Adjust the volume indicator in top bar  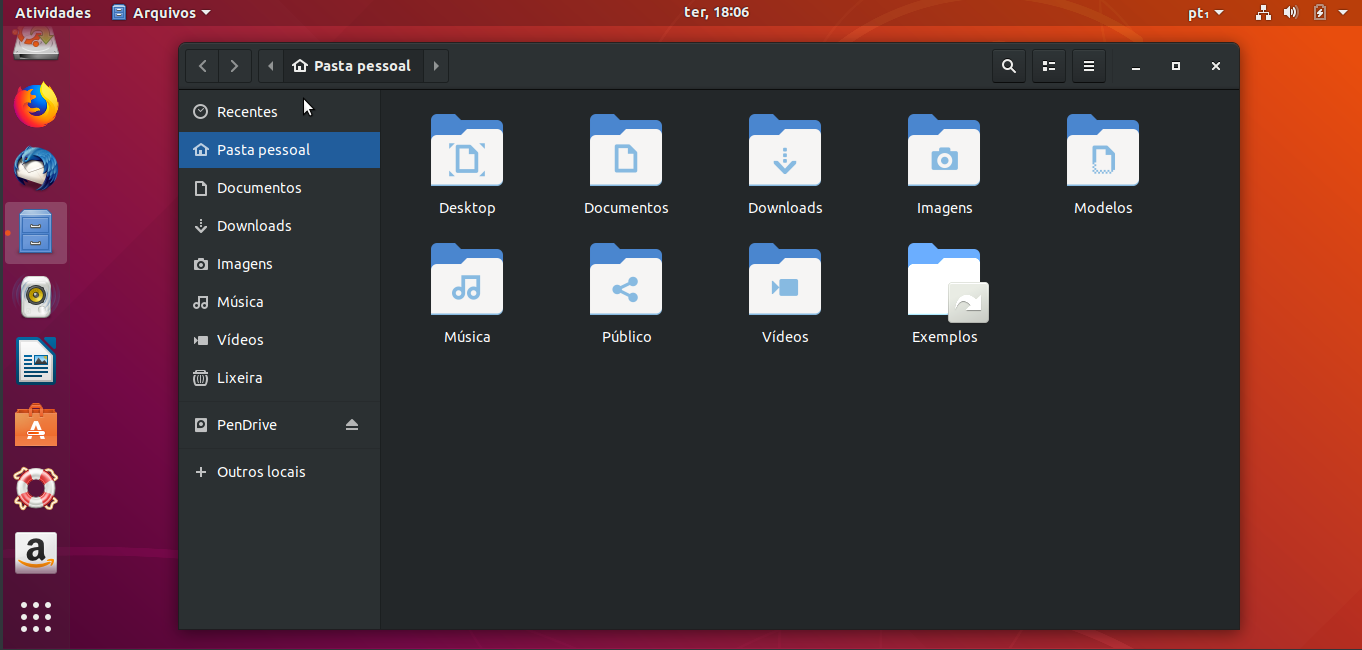click(1290, 12)
